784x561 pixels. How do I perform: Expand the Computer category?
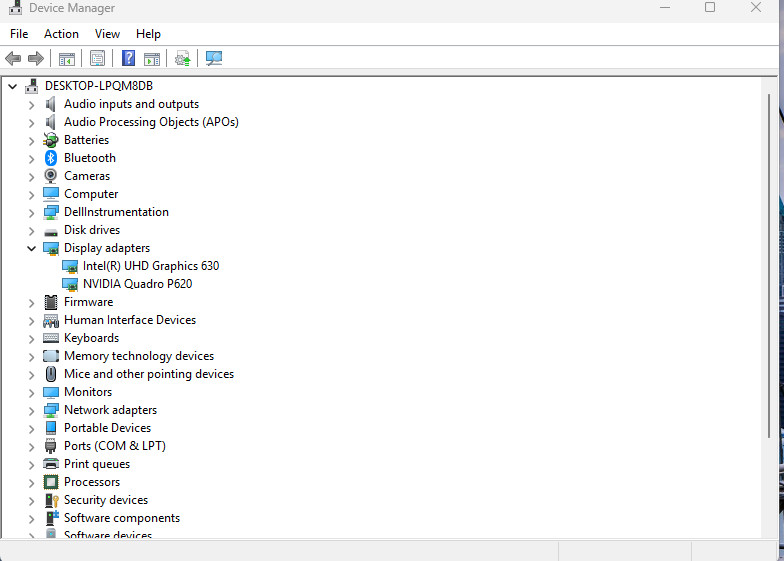[32, 194]
